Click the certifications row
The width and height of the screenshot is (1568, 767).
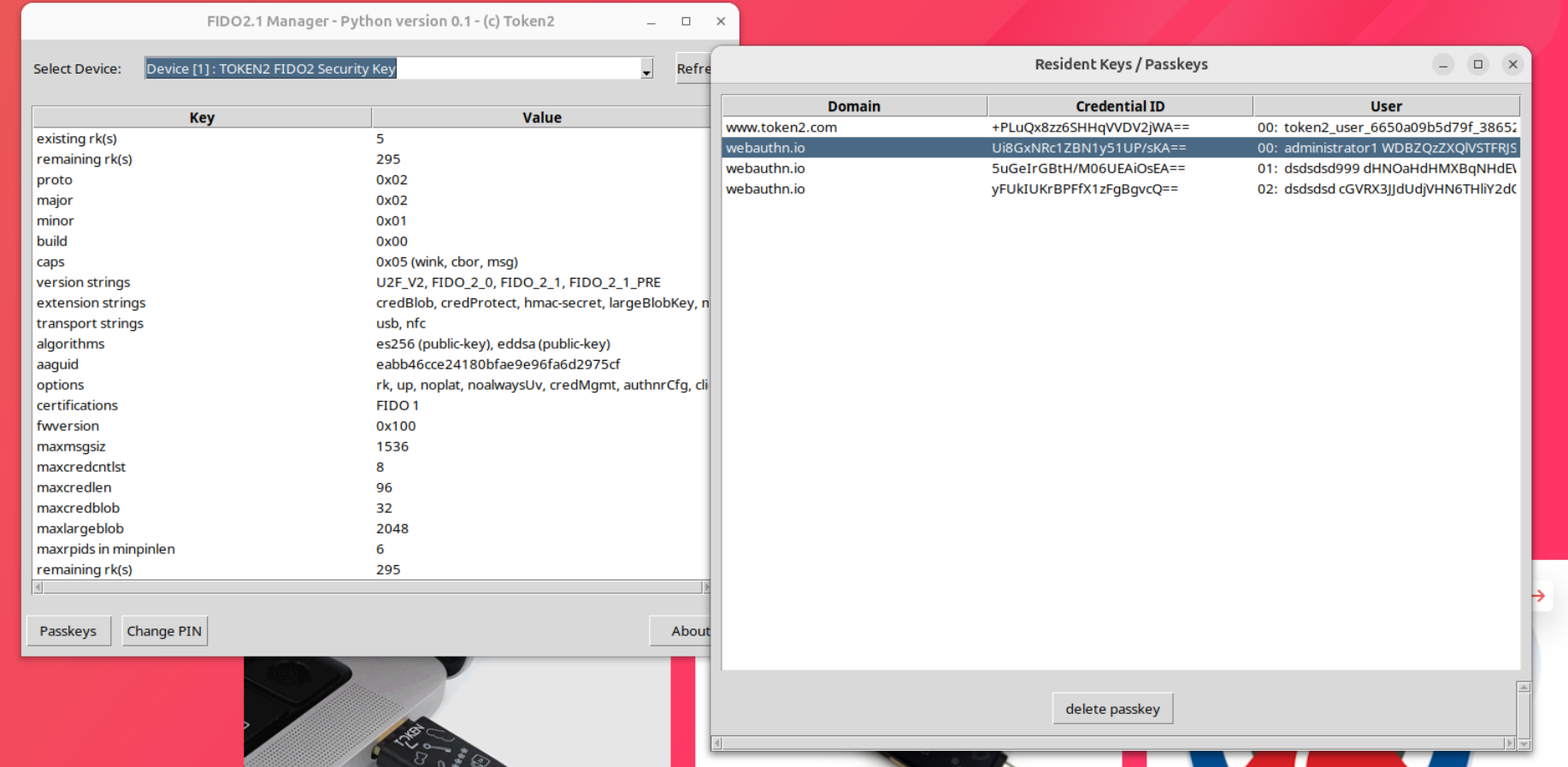[372, 405]
